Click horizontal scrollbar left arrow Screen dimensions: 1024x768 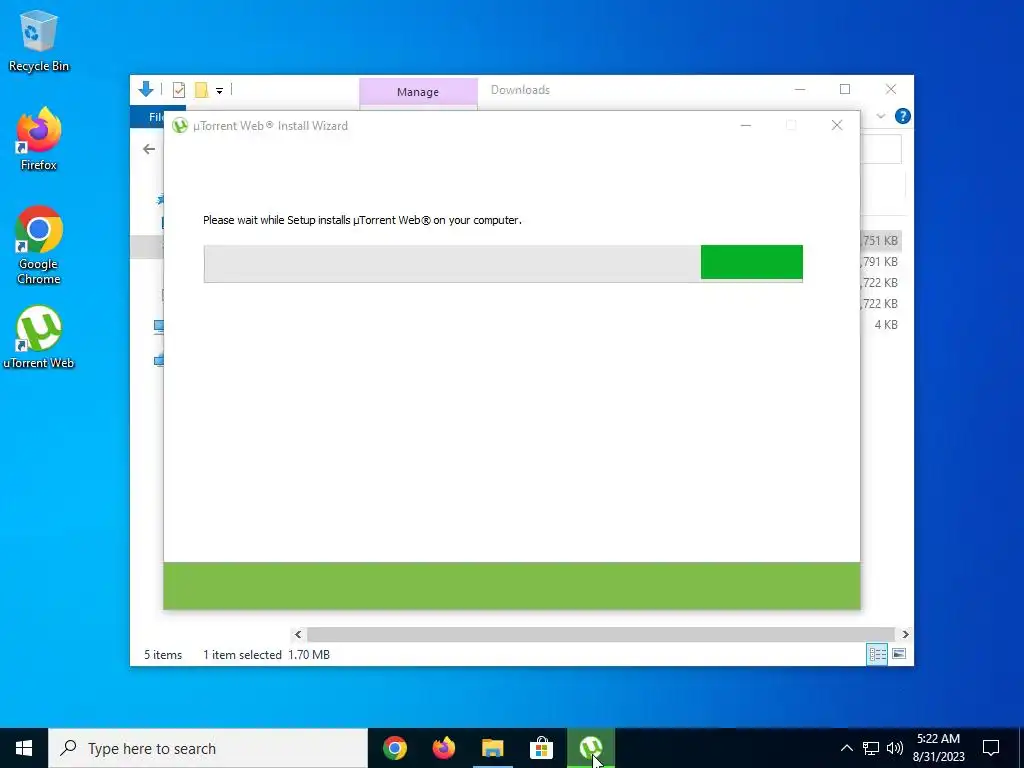tap(298, 634)
